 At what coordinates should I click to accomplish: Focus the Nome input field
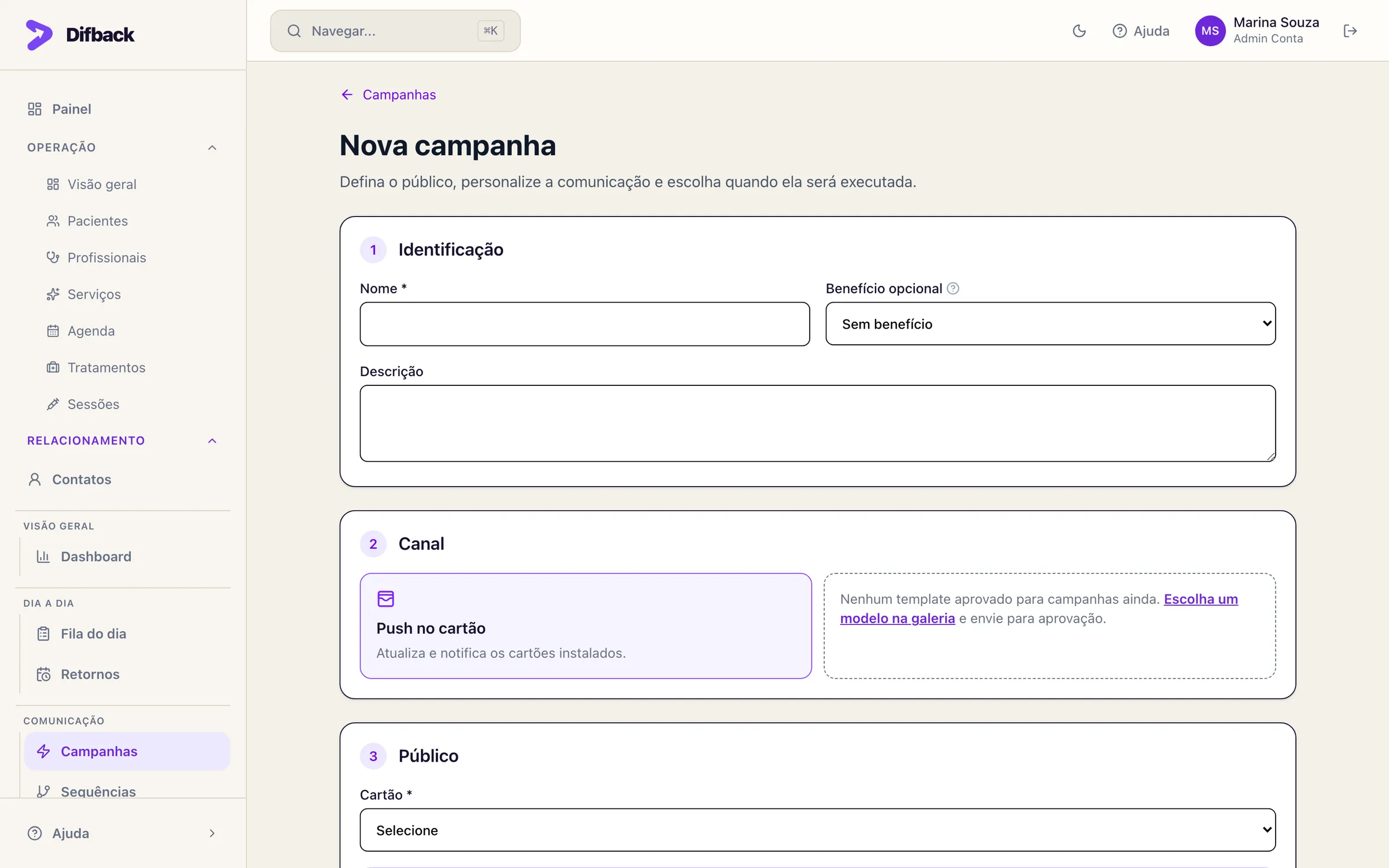click(585, 323)
